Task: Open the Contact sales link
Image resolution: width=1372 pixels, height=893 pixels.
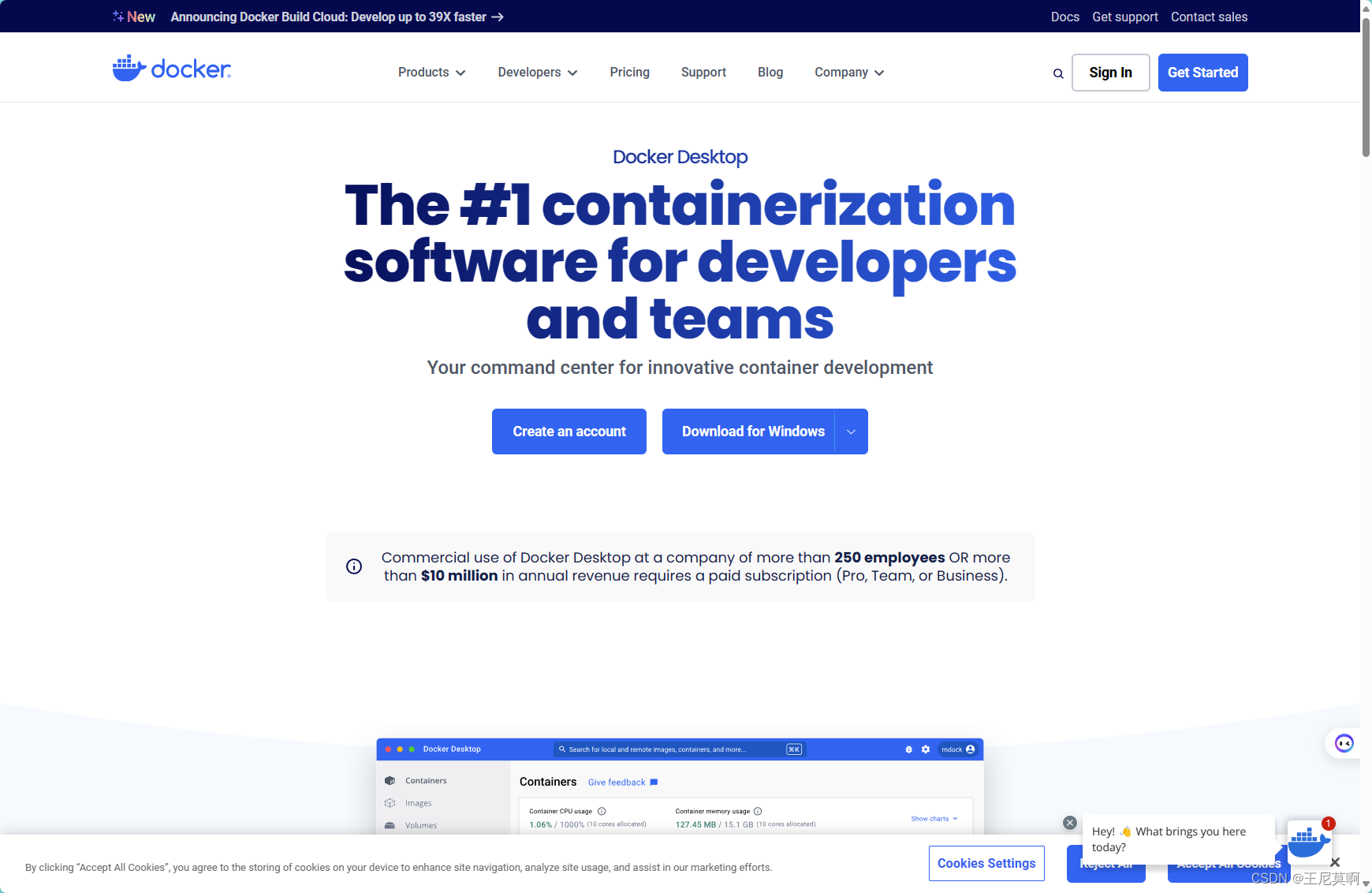Action: point(1209,17)
